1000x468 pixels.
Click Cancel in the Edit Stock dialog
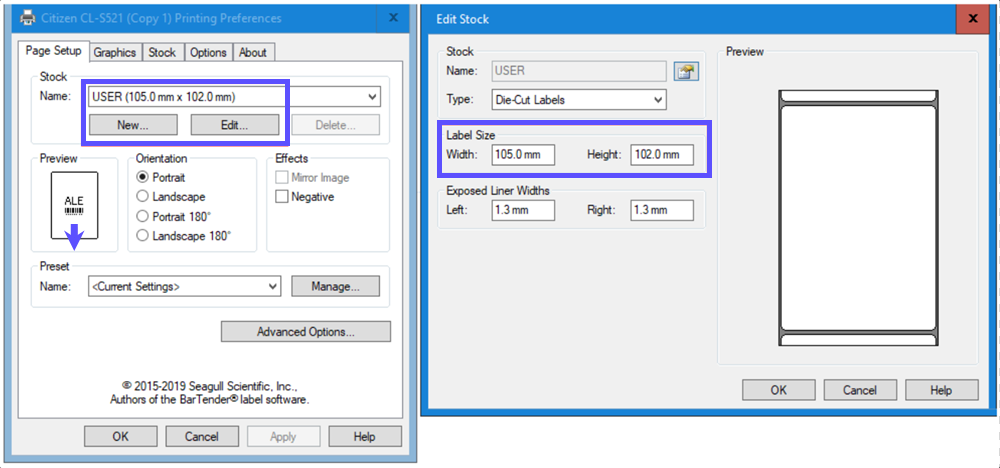[x=860, y=390]
